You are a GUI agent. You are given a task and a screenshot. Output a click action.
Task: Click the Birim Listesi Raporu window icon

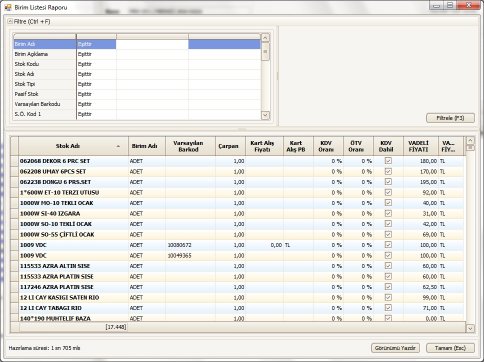tap(8, 7)
